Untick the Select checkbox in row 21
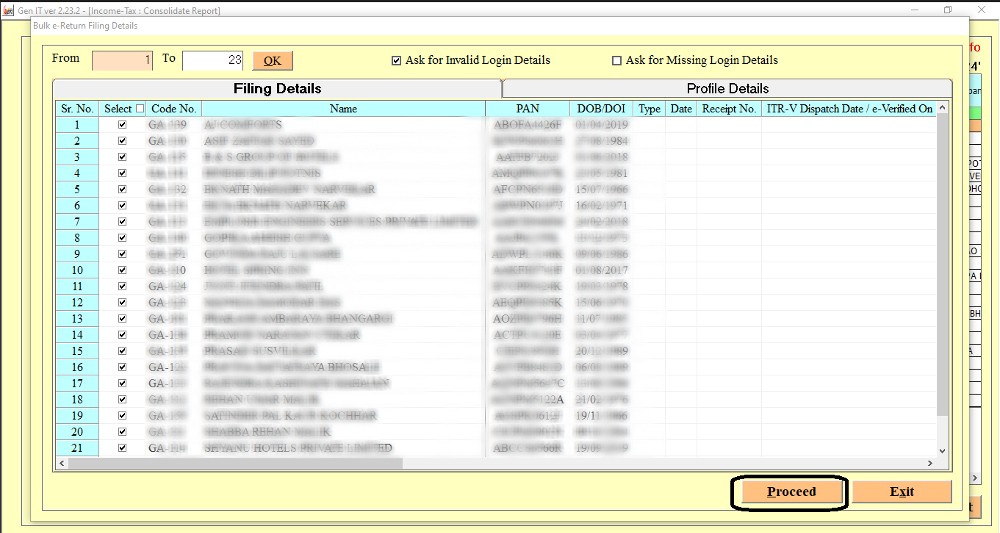The image size is (1000, 533). click(x=122, y=448)
